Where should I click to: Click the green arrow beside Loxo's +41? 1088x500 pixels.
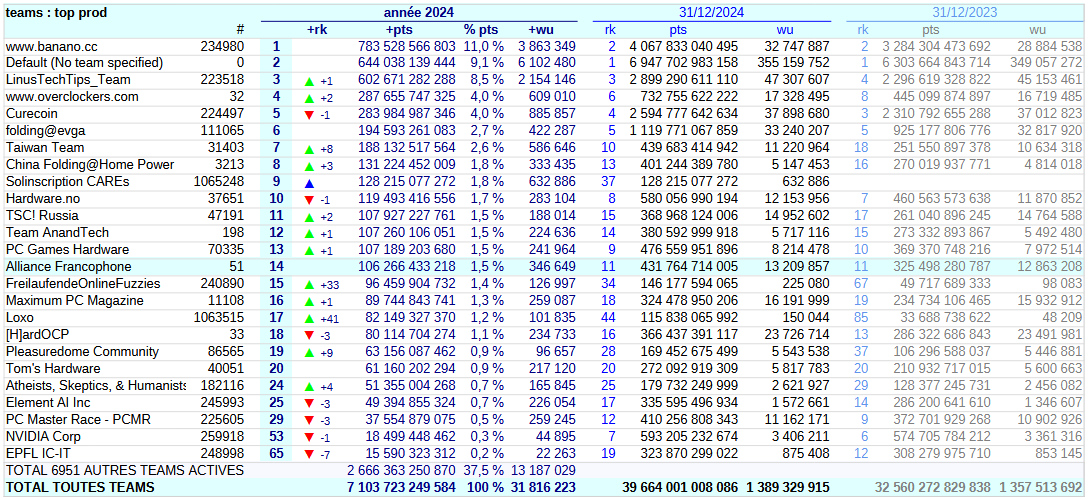pyautogui.click(x=309, y=318)
